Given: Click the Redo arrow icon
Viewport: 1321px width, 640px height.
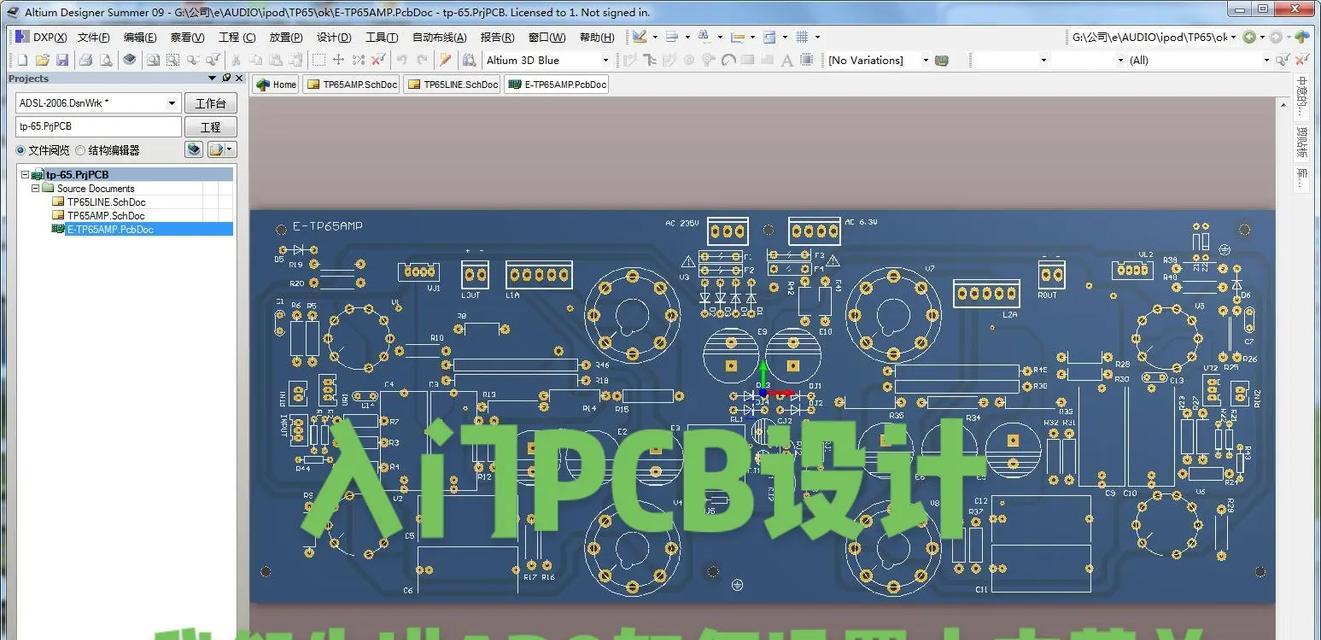Looking at the screenshot, I should pos(422,60).
